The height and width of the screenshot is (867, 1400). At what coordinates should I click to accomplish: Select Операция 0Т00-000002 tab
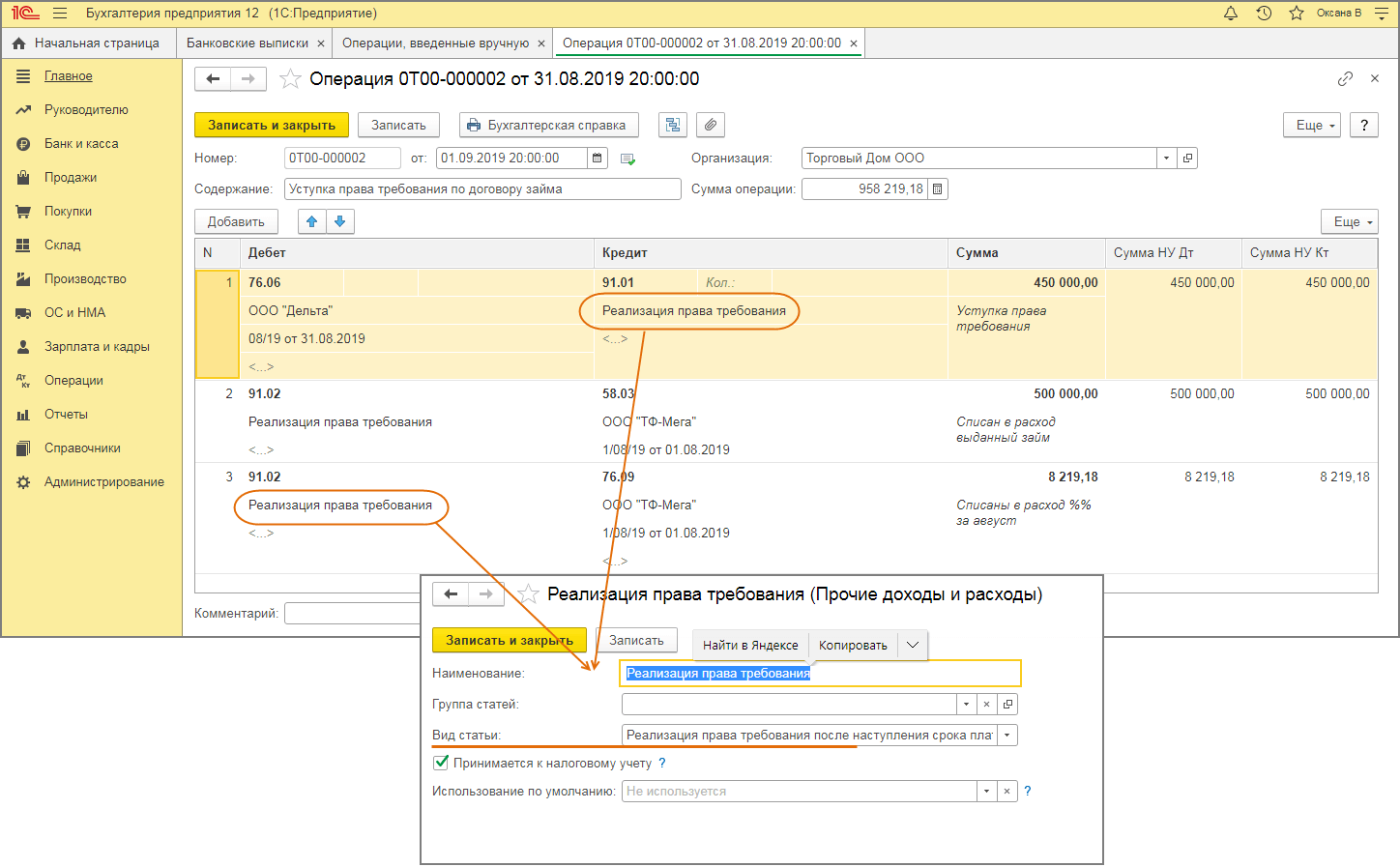[702, 43]
